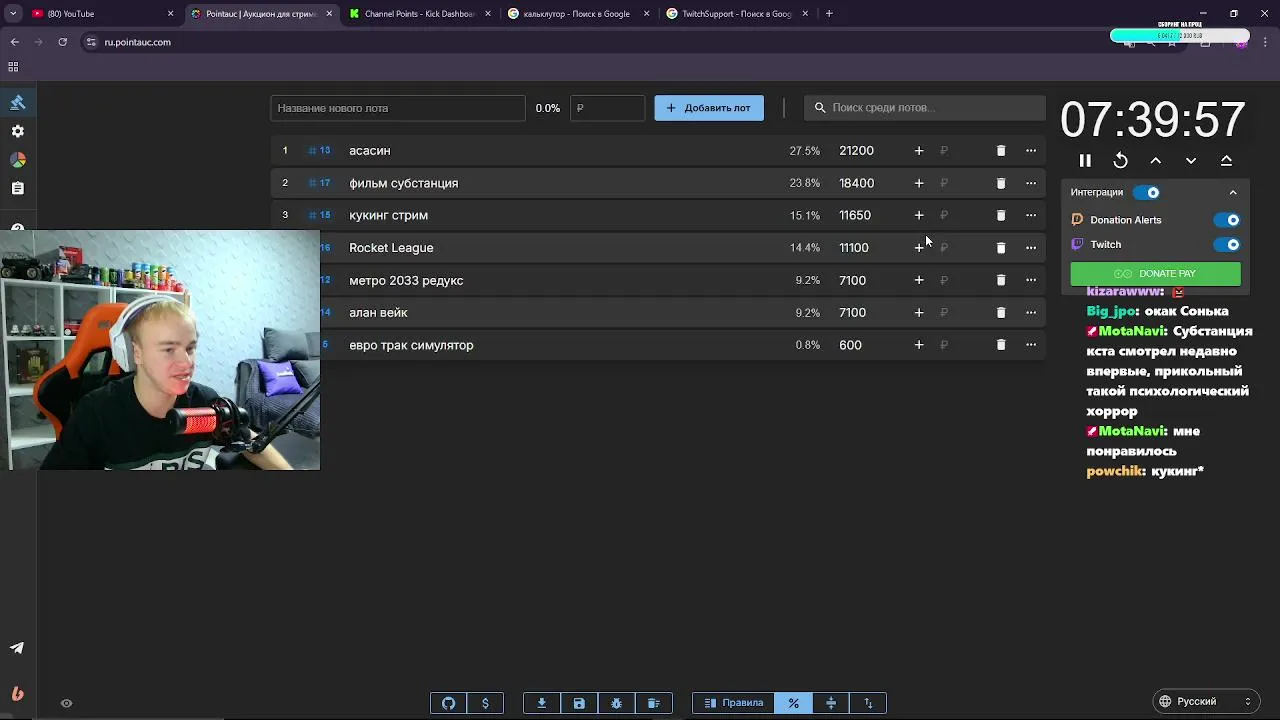
Task: Open the auction hammer page in sidebar
Action: click(x=17, y=102)
